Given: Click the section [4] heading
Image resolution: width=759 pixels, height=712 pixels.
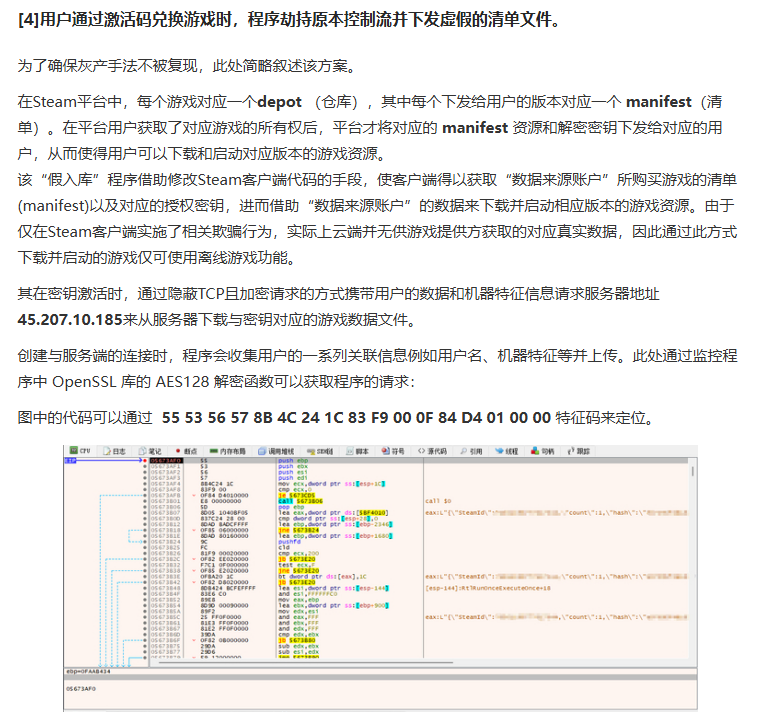Looking at the screenshot, I should pos(289,19).
